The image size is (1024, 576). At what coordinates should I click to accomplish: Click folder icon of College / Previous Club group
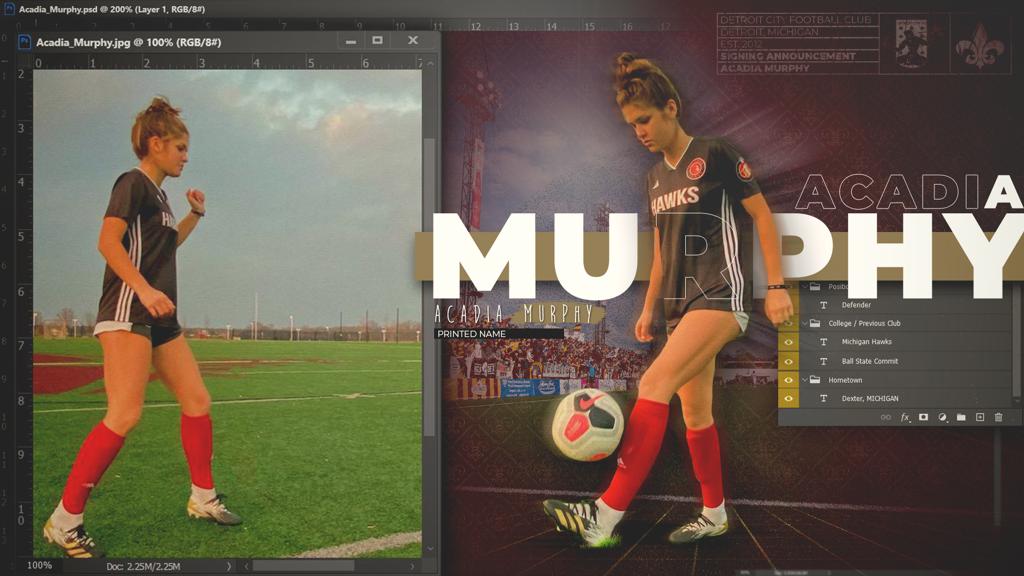(815, 323)
